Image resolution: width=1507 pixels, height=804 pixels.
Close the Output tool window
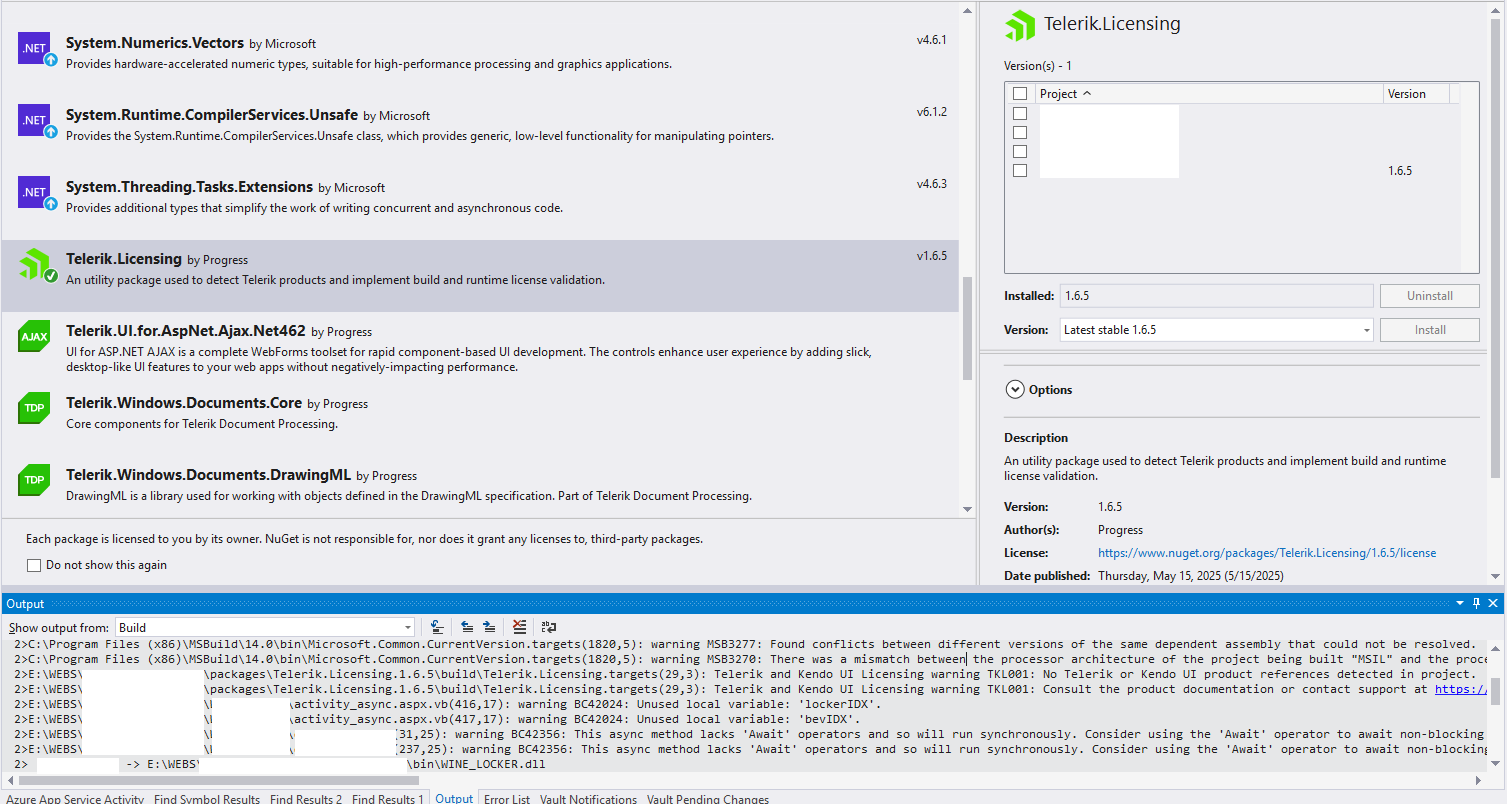1494,603
